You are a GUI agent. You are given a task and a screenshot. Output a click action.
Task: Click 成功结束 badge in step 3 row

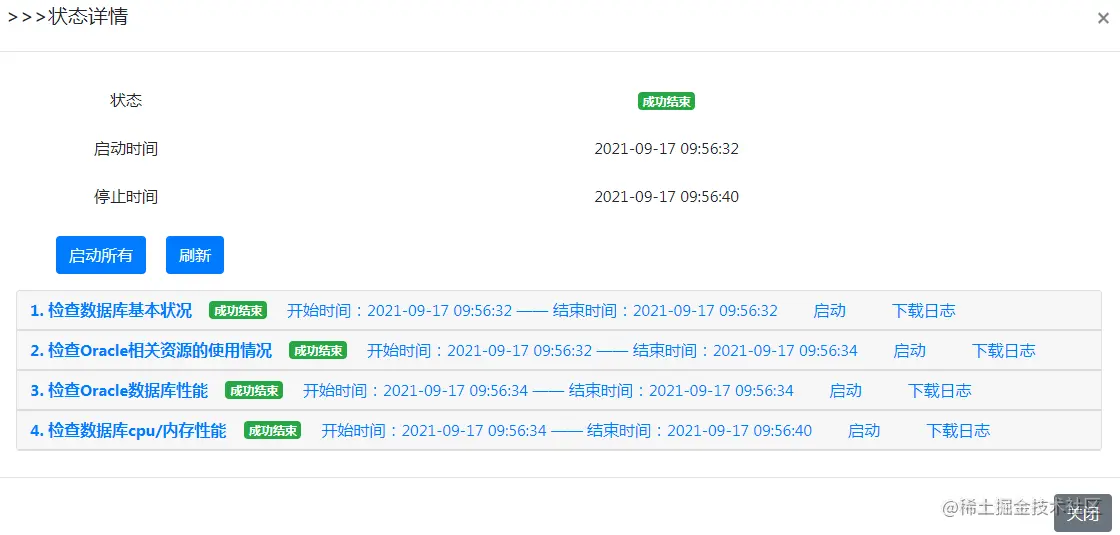[x=254, y=391]
